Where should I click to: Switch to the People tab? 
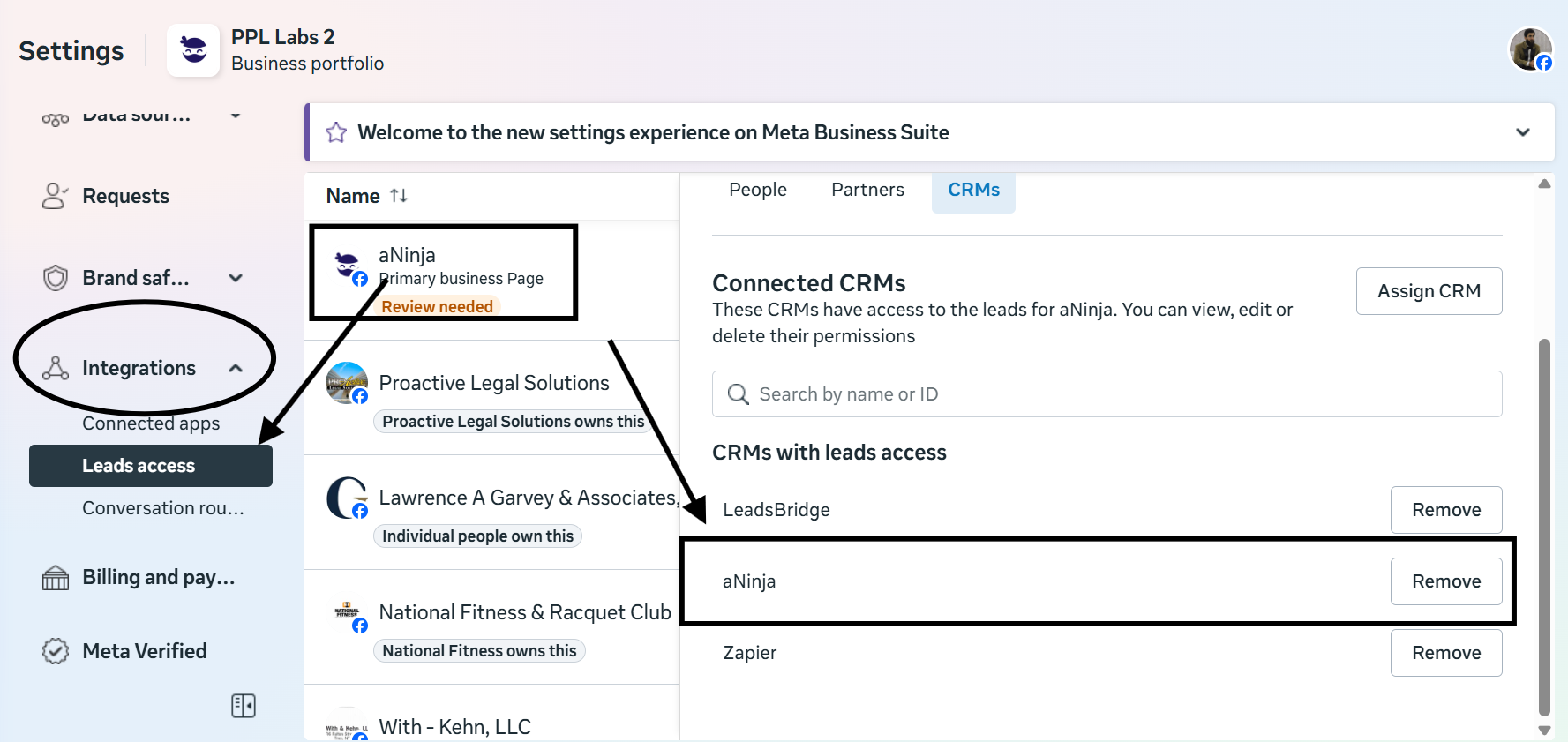(757, 190)
